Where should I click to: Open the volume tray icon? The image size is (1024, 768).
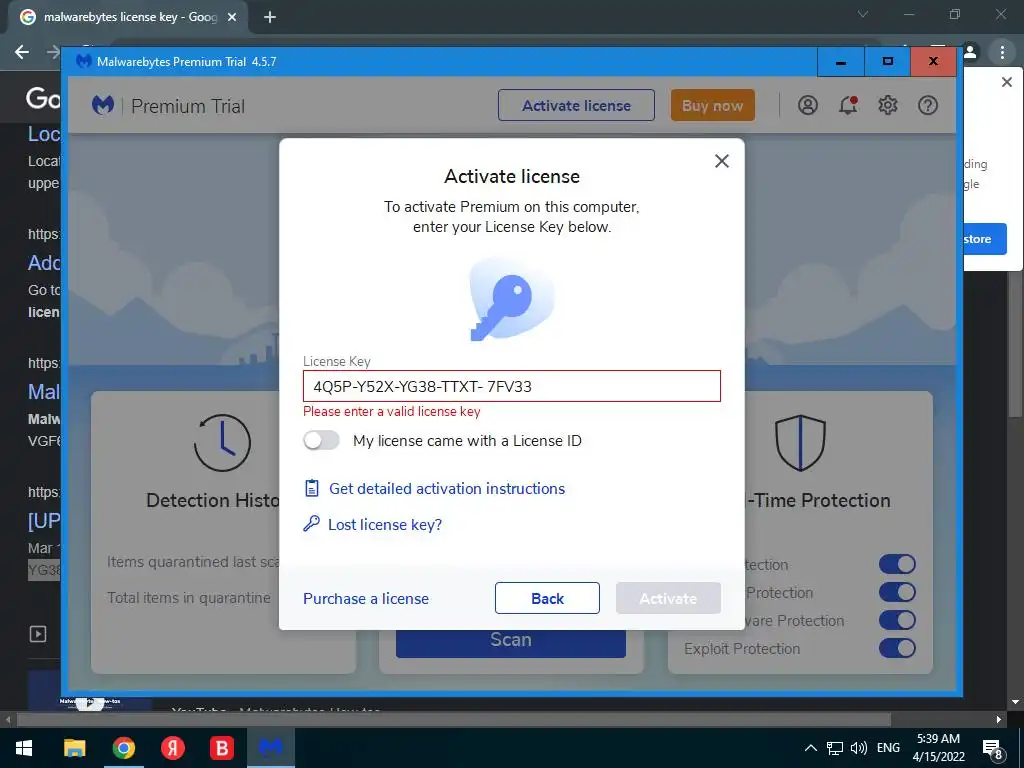859,748
